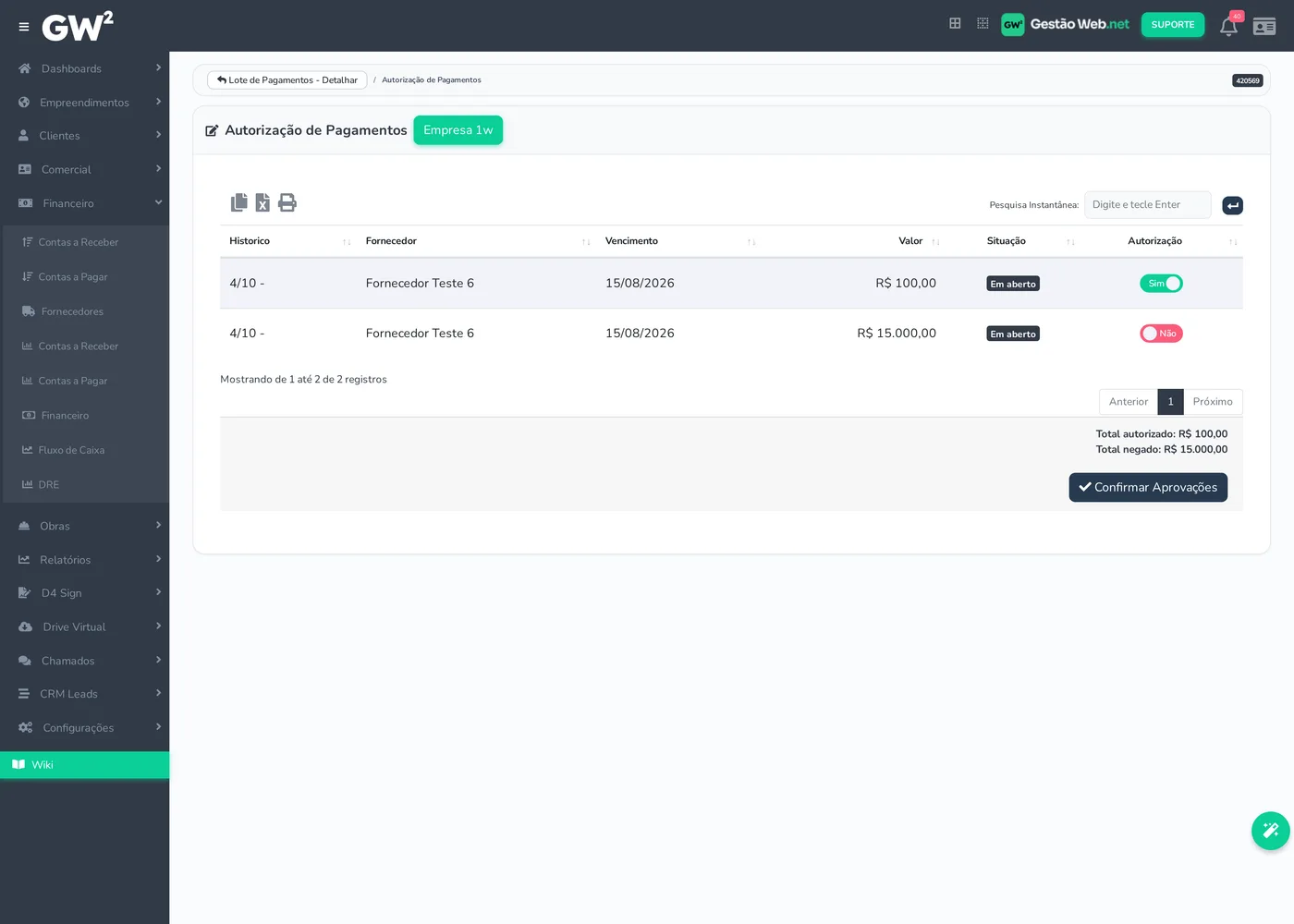This screenshot has width=1294, height=924.
Task: Sort by the Fornecedor column arrows
Action: [x=586, y=242]
